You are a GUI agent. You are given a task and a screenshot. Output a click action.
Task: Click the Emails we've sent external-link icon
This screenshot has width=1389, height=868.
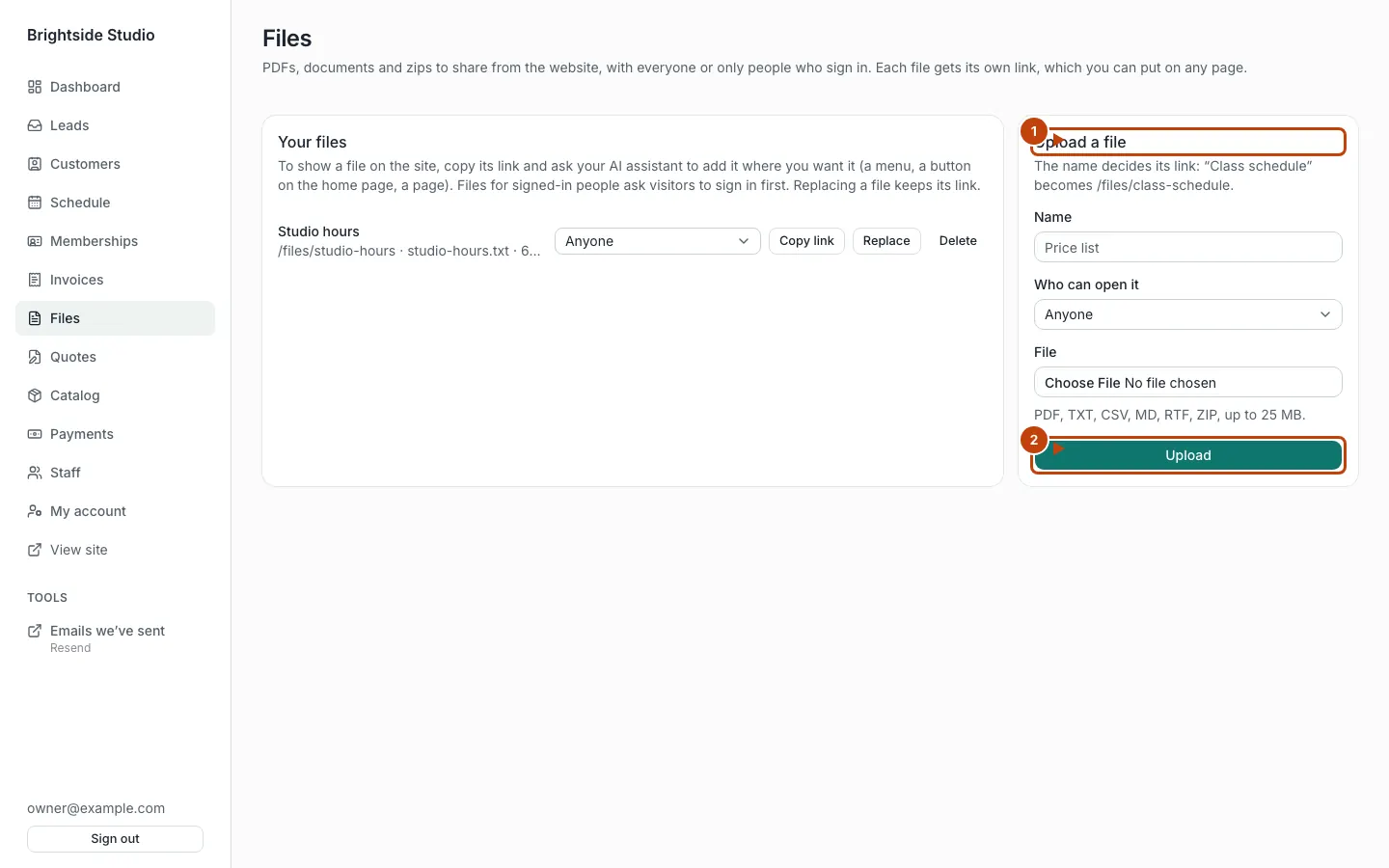tap(35, 631)
